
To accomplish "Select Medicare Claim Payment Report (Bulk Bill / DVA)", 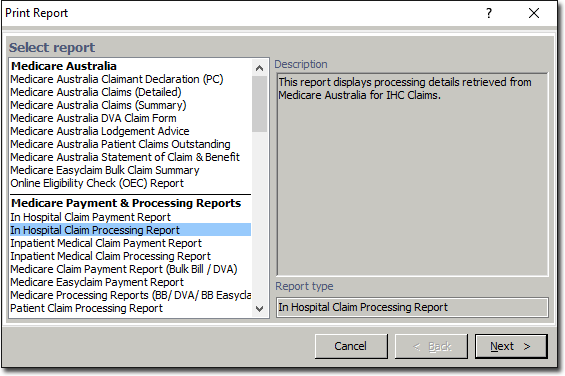I will pos(124,269).
